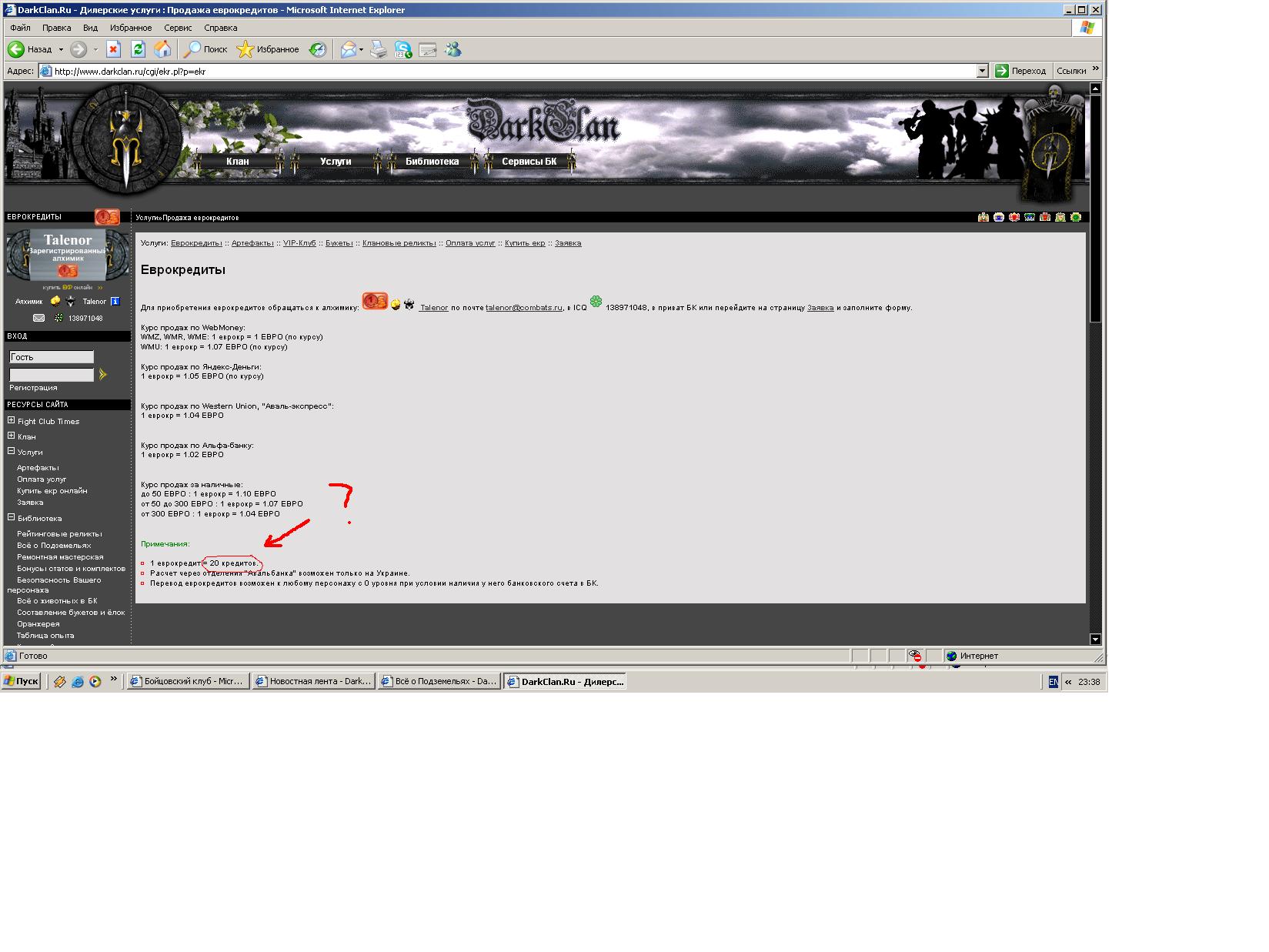
Task: Stop page loading with red X icon
Action: point(113,49)
